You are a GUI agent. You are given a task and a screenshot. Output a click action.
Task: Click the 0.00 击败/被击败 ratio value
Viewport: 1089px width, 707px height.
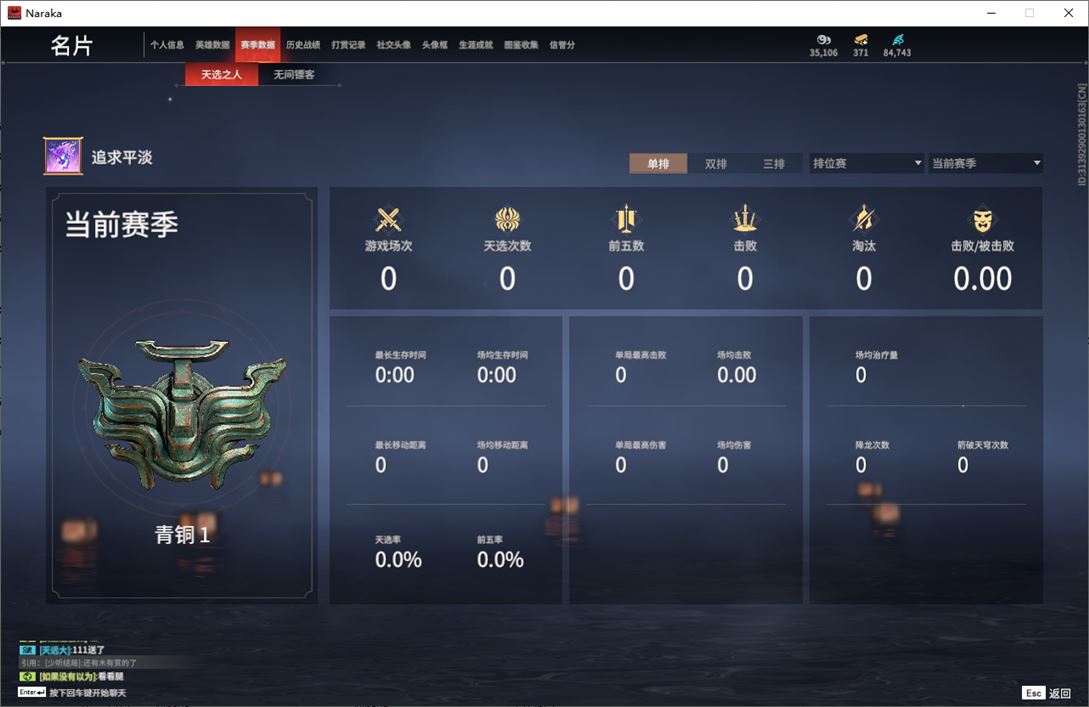[982, 279]
